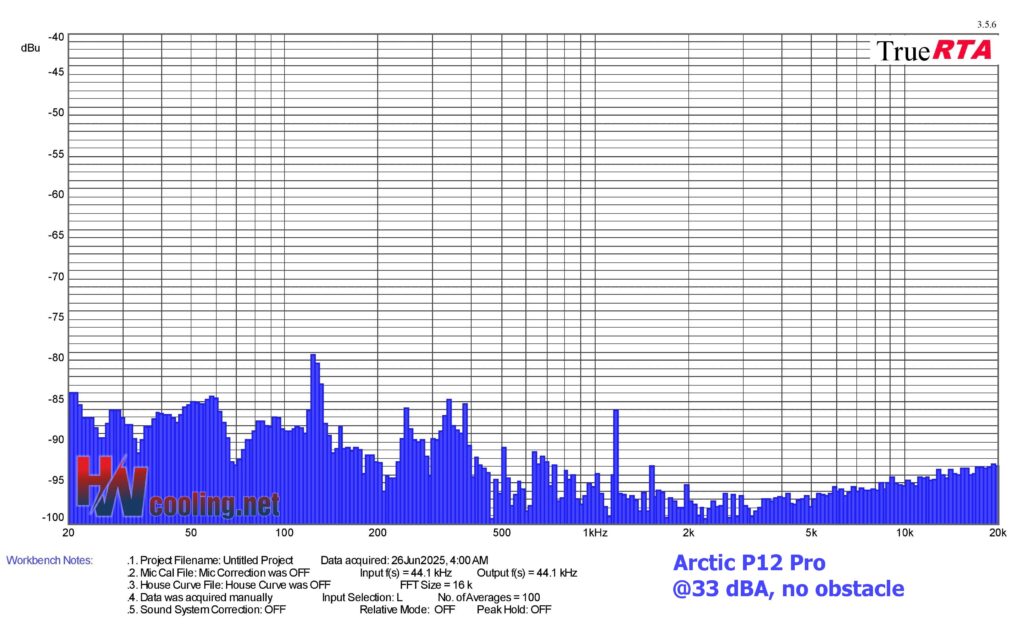Click the House Curve File note line
Viewport: 1024px width, 624px height.
click(x=229, y=585)
